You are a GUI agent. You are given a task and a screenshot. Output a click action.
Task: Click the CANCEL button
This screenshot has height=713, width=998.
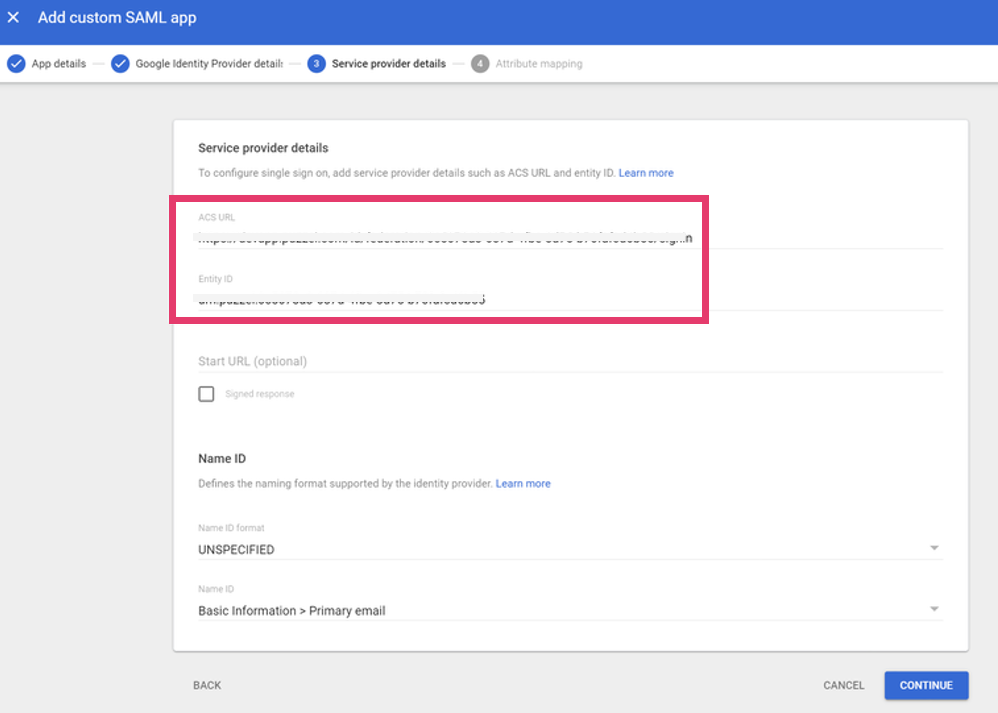843,685
